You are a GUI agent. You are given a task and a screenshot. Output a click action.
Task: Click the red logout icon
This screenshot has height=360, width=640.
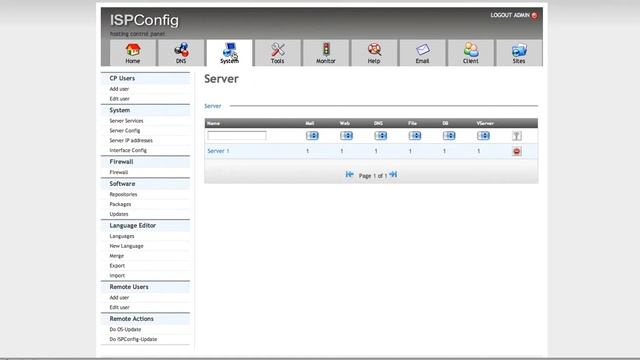[x=534, y=16]
